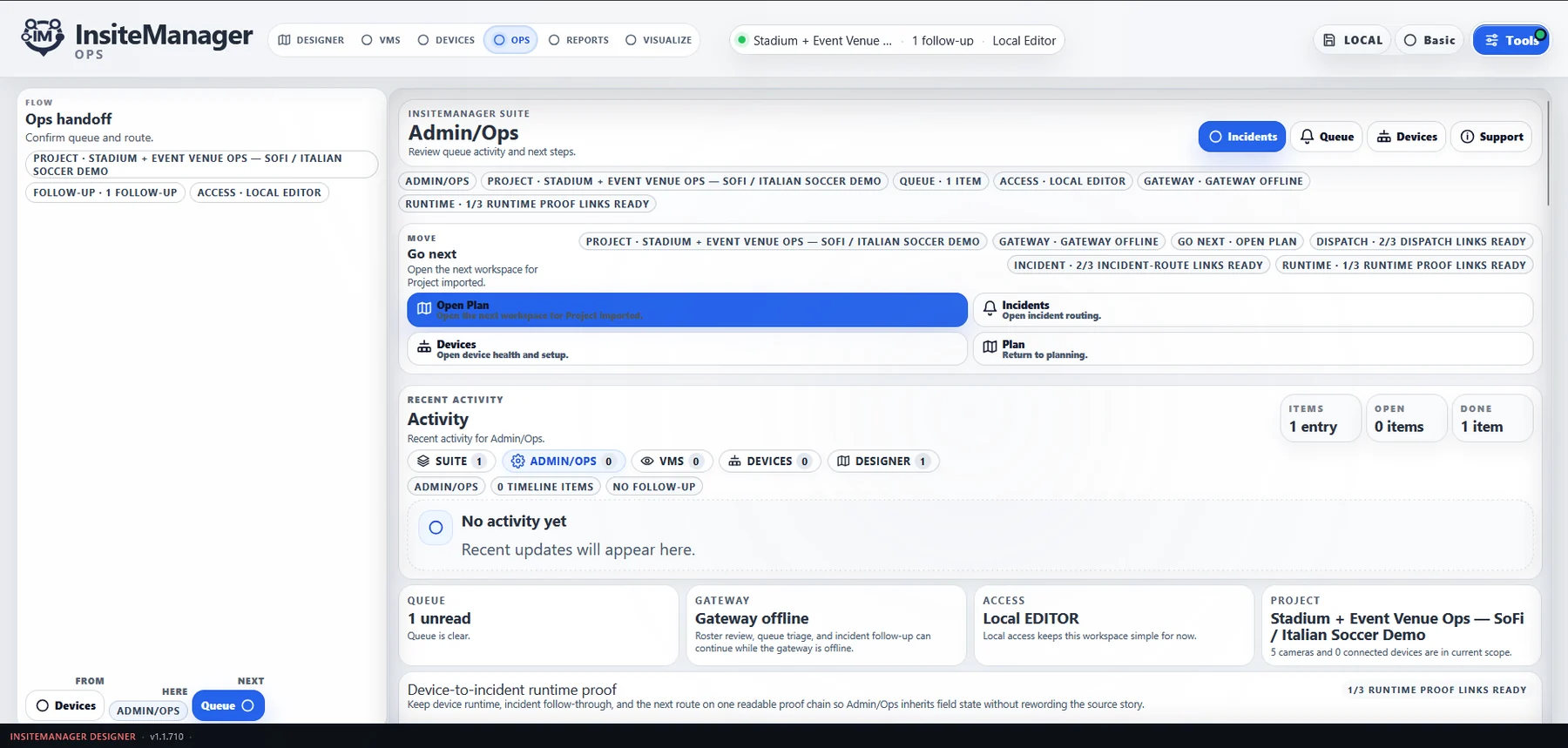Go back to Devices in flow footer
The image size is (1568, 748).
click(x=65, y=706)
